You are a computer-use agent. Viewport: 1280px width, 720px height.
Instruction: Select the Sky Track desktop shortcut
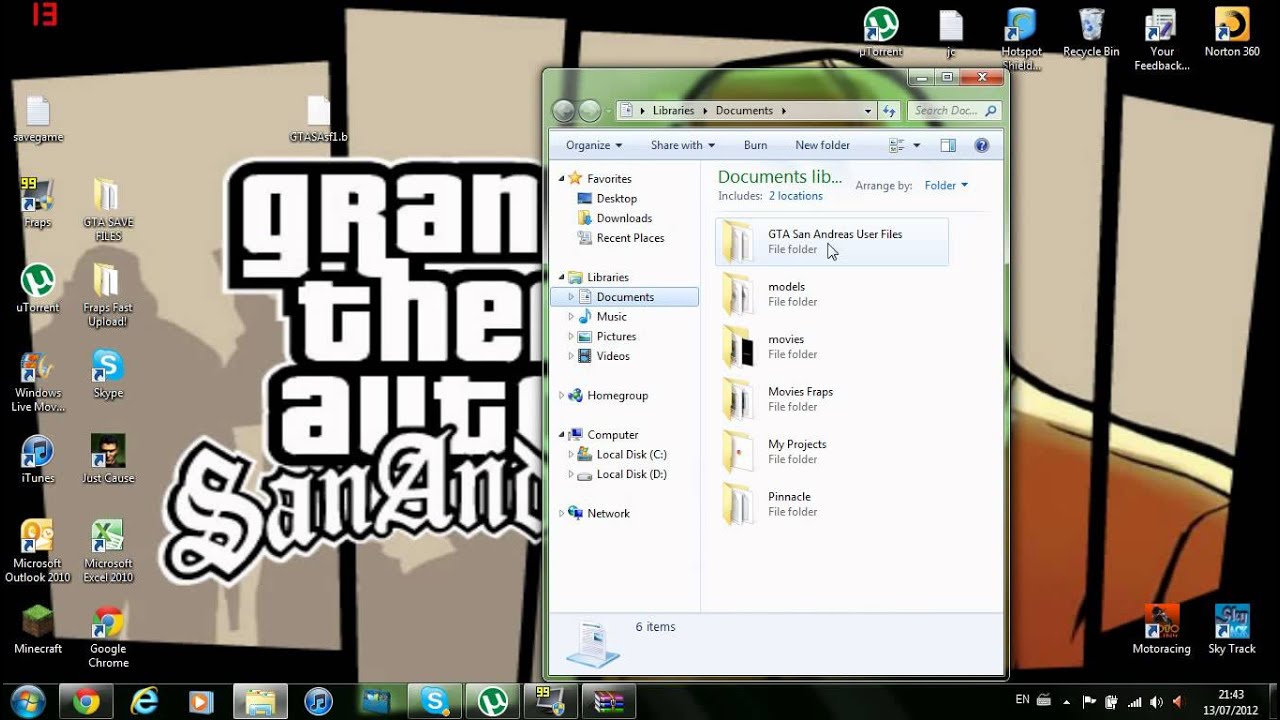point(1232,630)
